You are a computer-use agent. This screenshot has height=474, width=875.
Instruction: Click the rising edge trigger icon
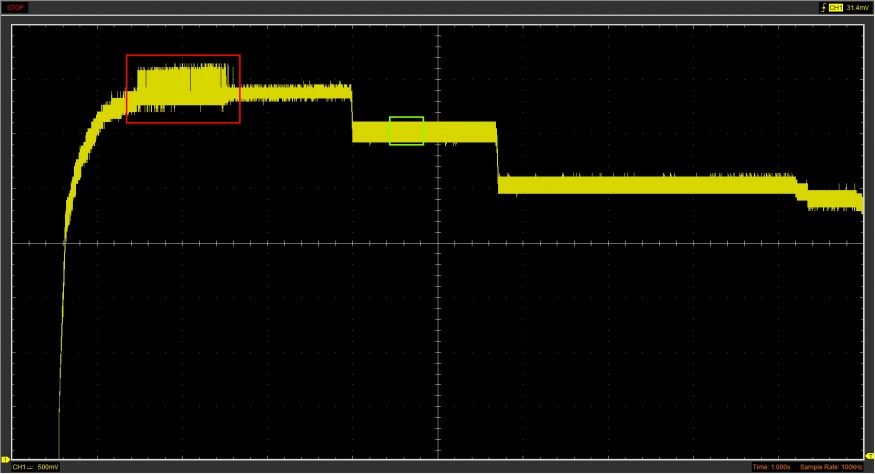[x=823, y=7]
